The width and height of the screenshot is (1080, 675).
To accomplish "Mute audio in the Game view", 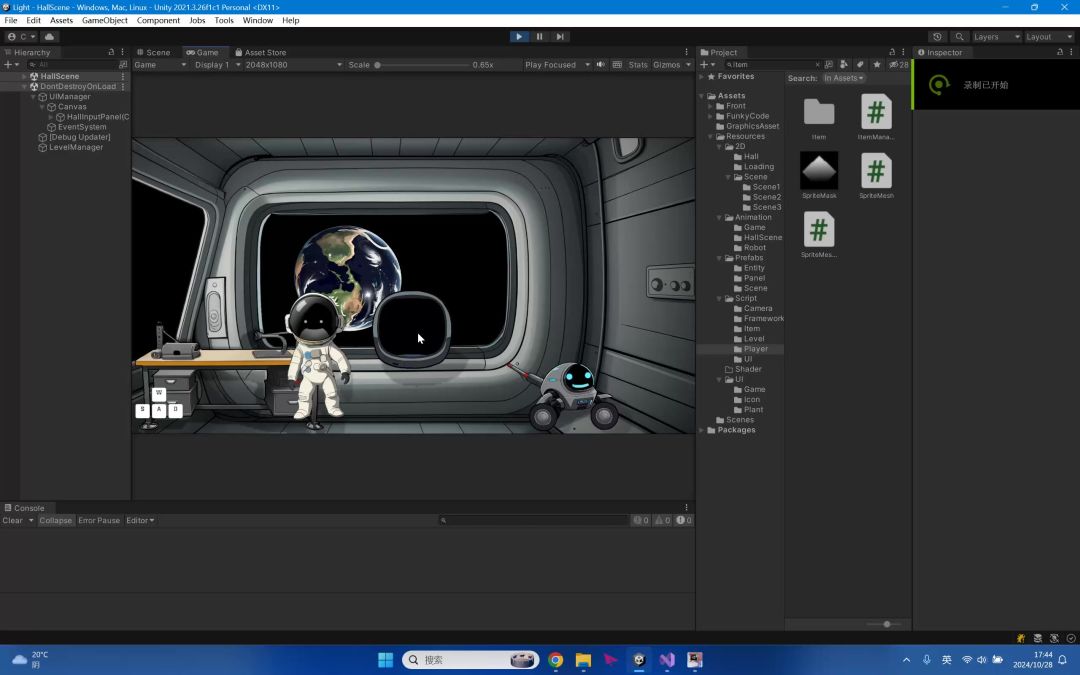I will tap(601, 65).
